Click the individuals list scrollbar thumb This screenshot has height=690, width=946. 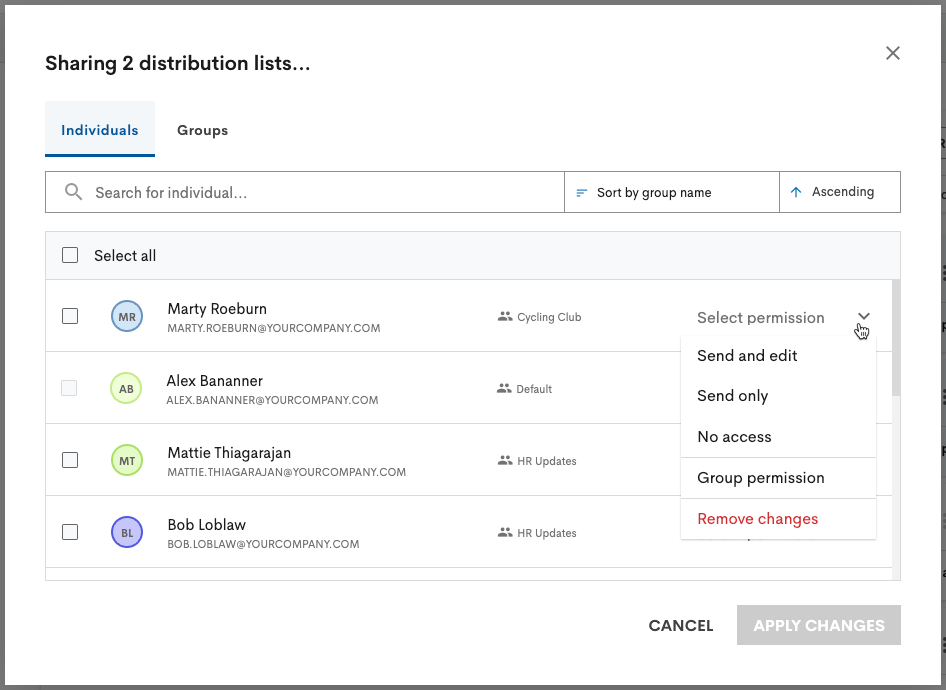(896, 338)
